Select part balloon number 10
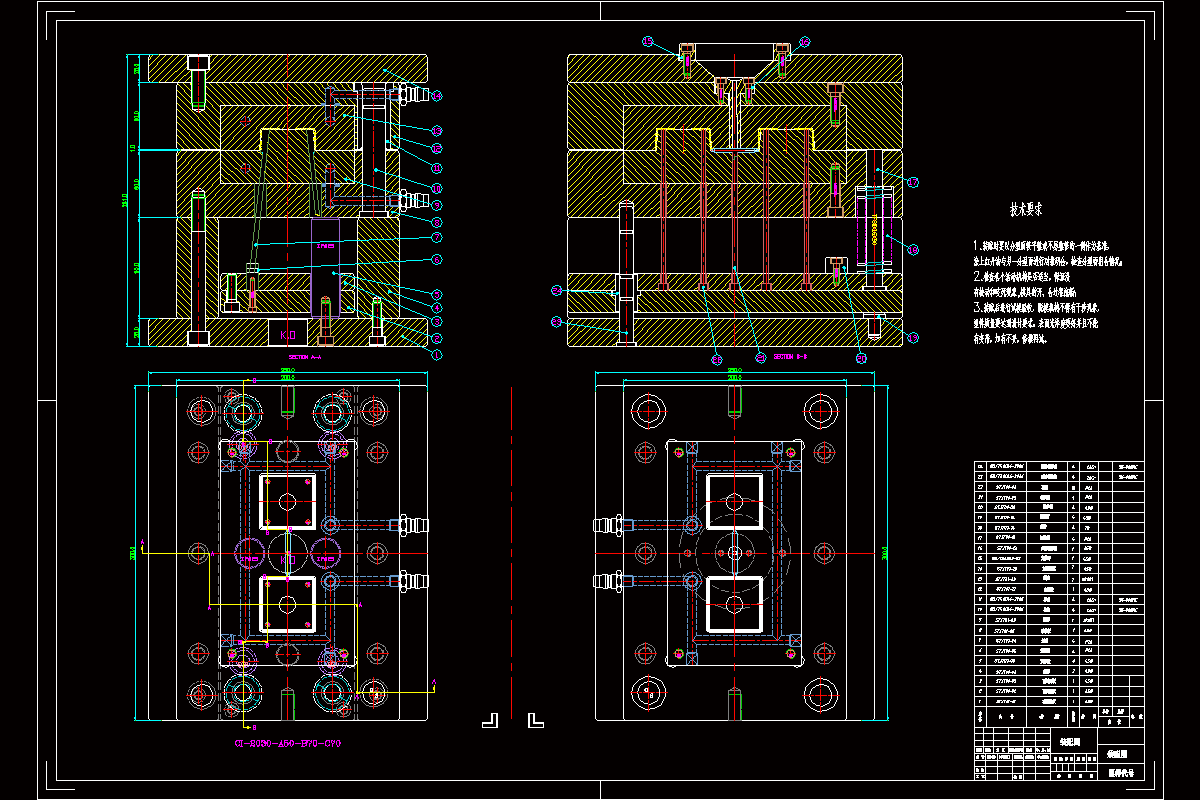Viewport: 1200px width, 800px height. (437, 188)
